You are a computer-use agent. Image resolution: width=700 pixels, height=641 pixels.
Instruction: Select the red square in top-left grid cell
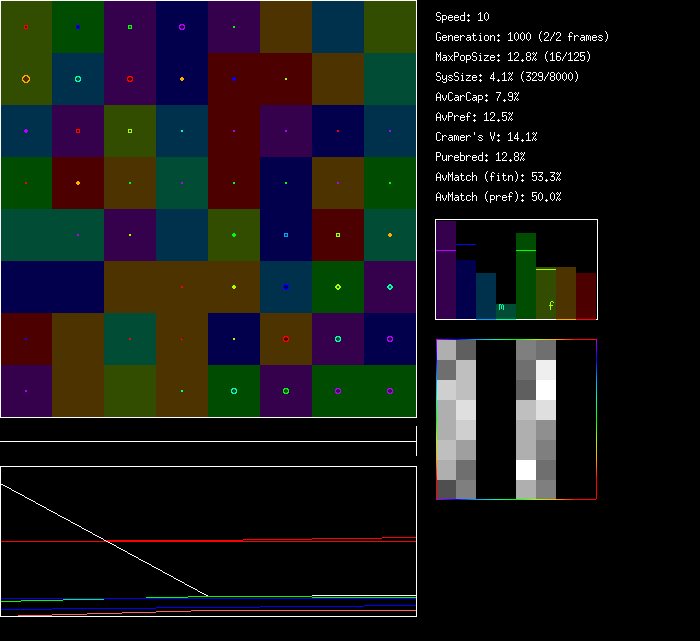click(x=26, y=27)
